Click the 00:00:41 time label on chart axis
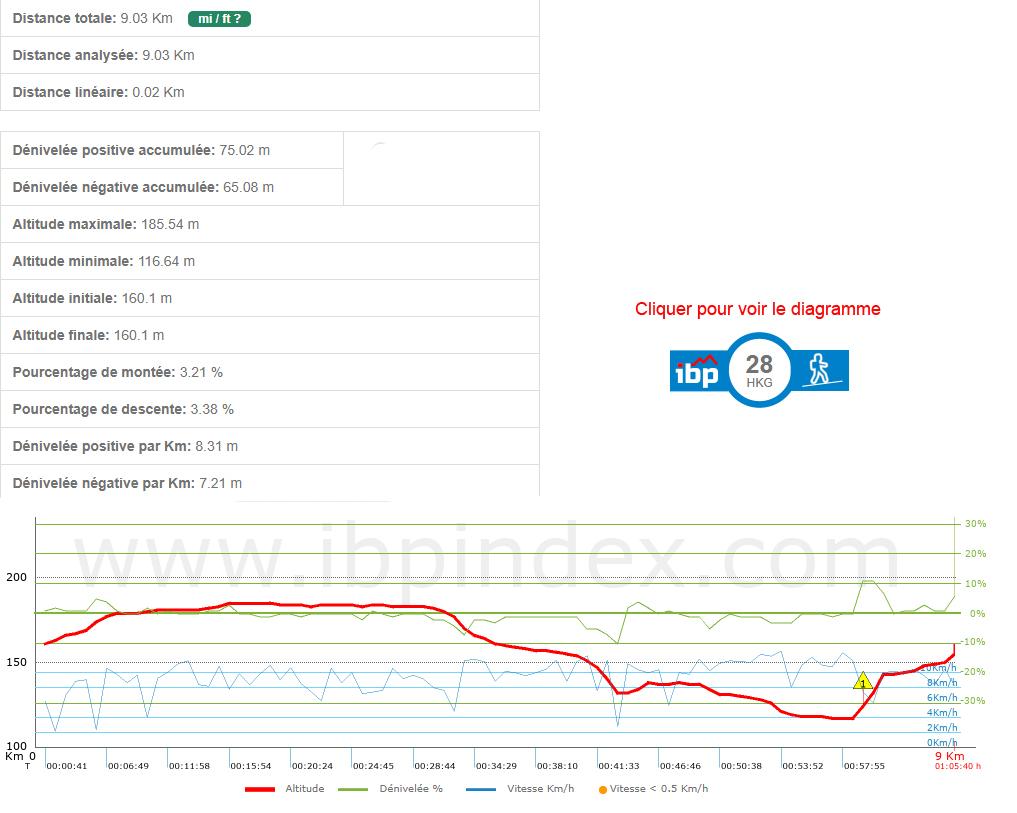The width and height of the screenshot is (1017, 813). pos(67,766)
